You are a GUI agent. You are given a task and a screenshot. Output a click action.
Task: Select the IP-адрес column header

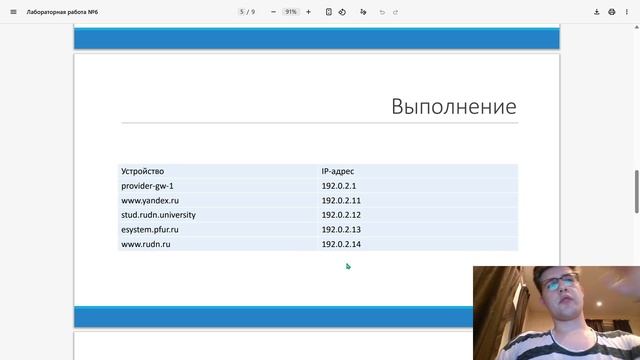click(418, 171)
